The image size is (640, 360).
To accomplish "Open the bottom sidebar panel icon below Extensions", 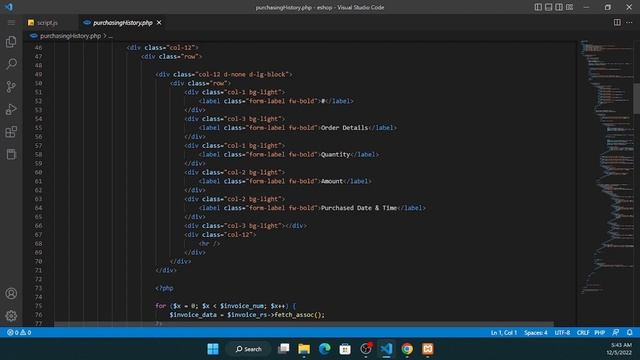I will (11, 154).
